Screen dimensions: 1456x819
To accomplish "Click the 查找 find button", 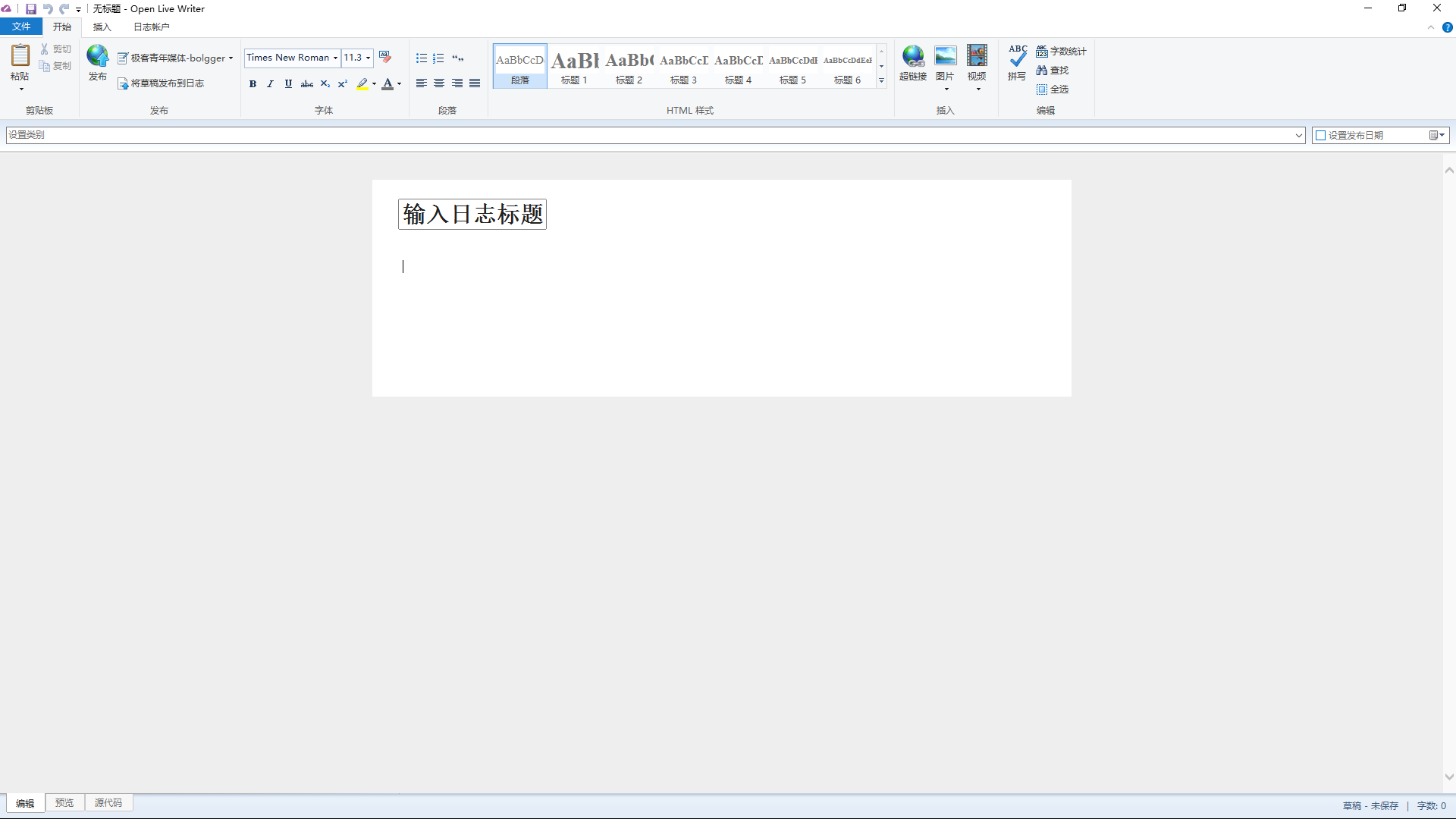I will click(1053, 71).
